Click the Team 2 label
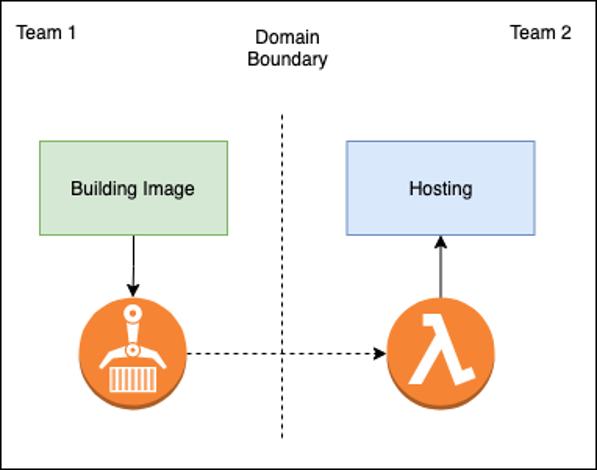 (x=540, y=32)
